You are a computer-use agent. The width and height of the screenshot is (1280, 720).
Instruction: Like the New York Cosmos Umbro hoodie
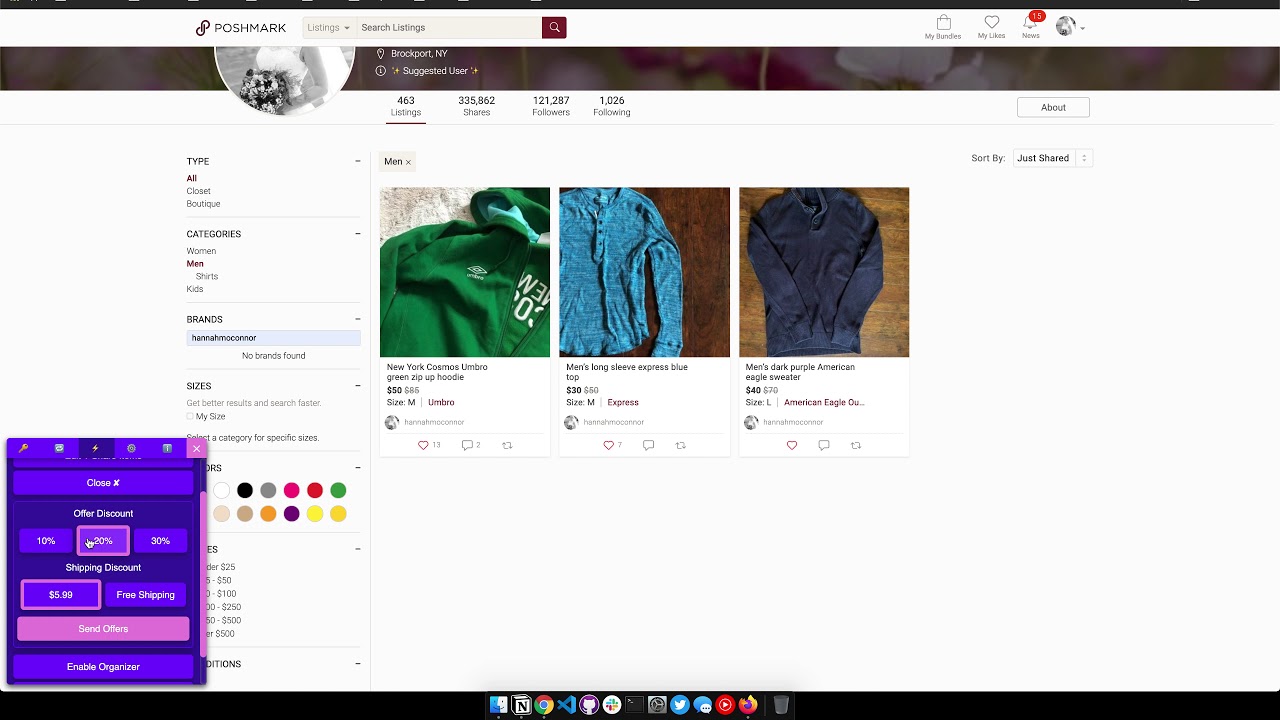(x=423, y=445)
